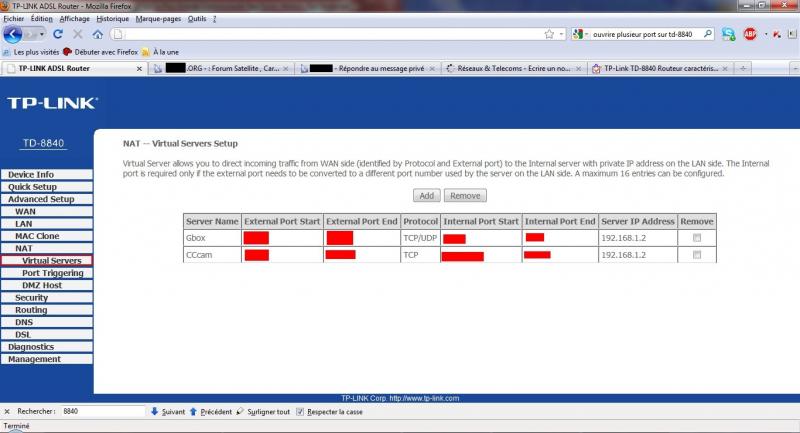
Task: Click Surligner tout highlighter icon
Action: [240, 411]
